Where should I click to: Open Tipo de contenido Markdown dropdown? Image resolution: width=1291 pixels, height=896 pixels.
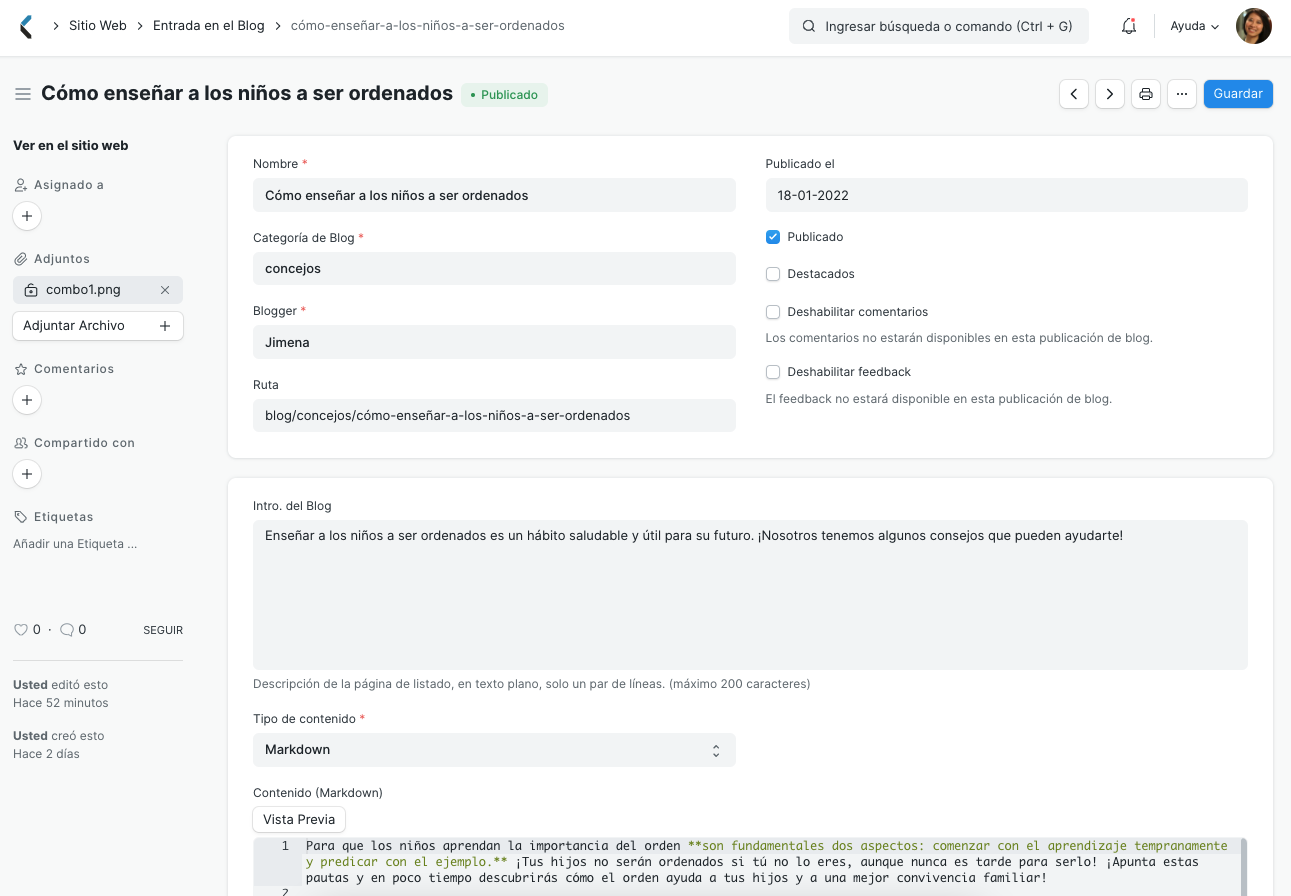[494, 750]
